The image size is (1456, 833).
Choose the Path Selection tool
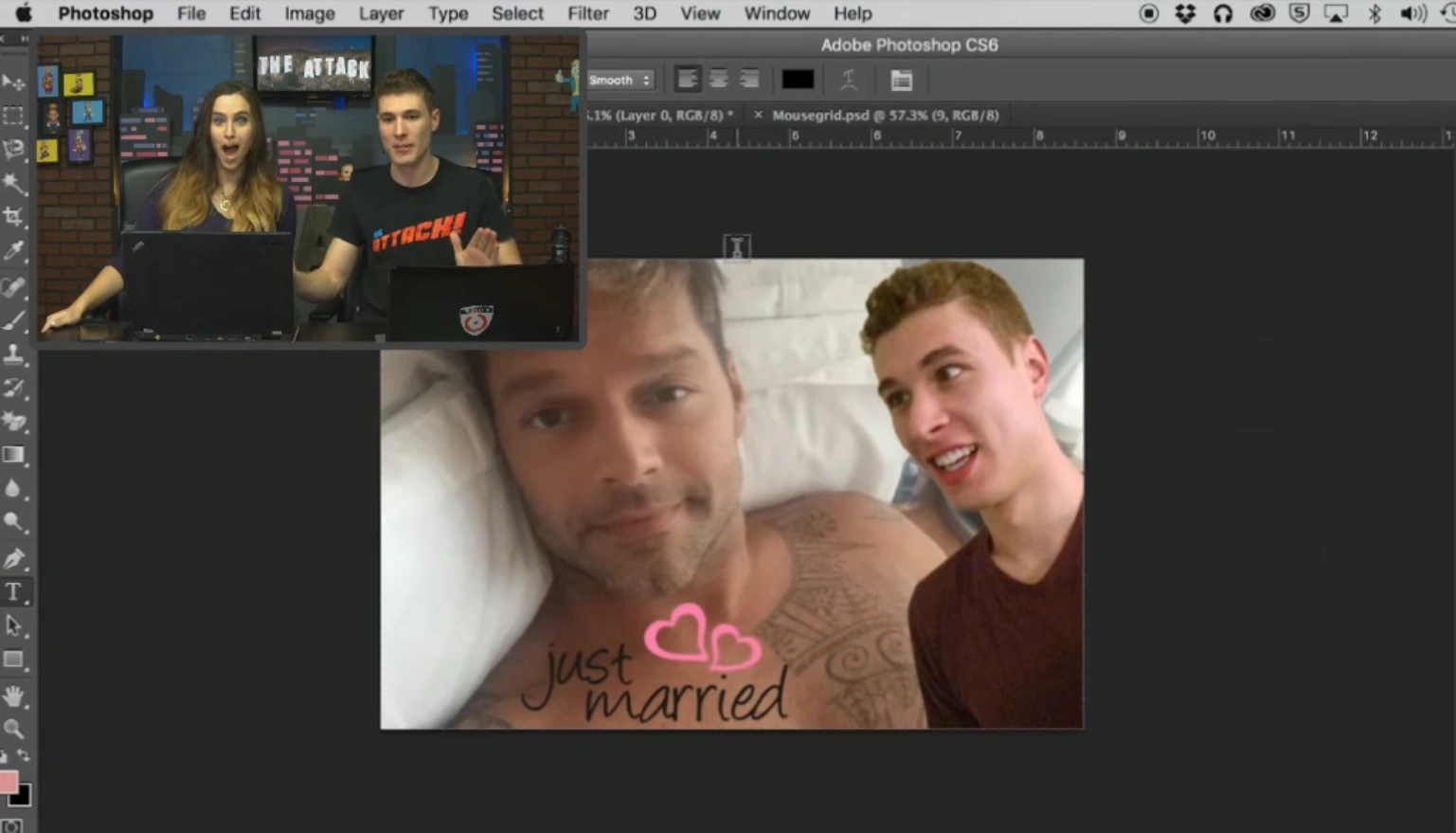(13, 625)
